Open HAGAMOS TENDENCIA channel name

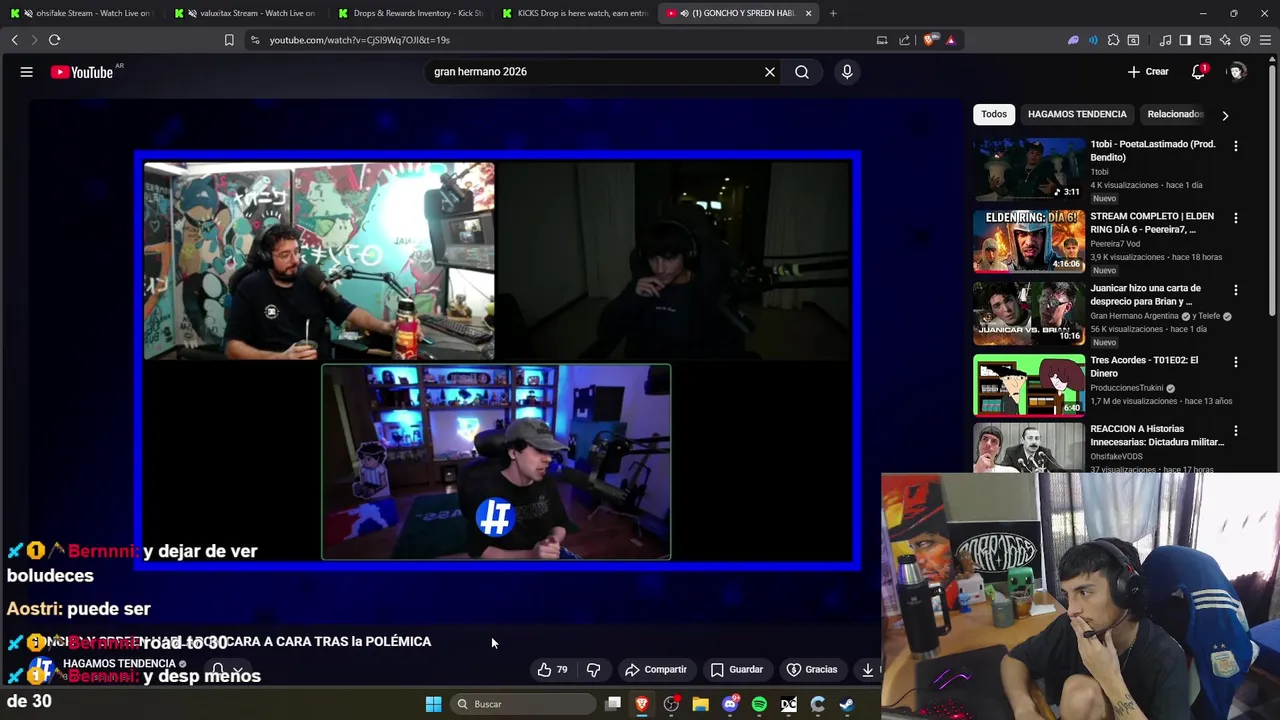pos(119,664)
